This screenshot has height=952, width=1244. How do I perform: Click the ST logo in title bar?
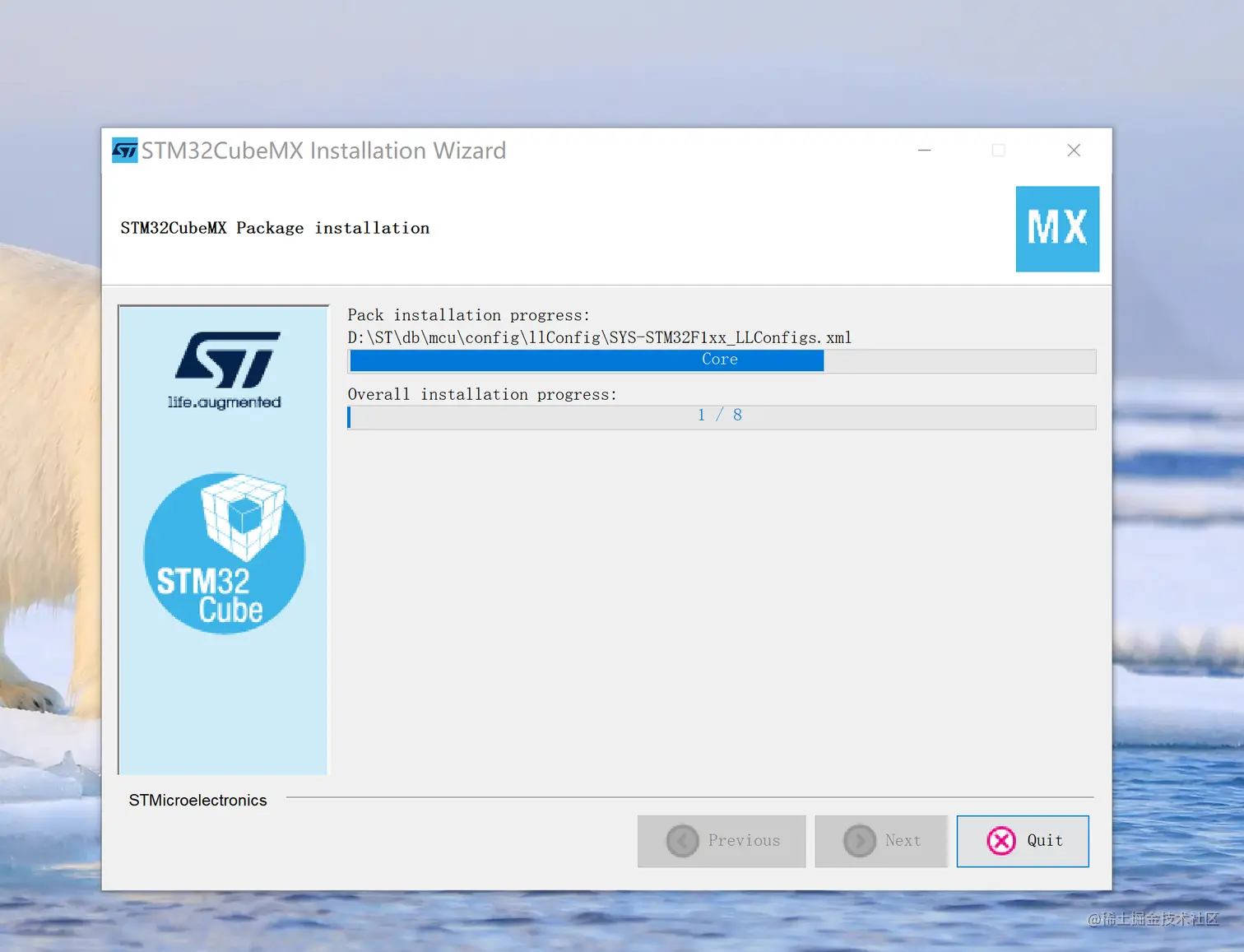coord(125,151)
